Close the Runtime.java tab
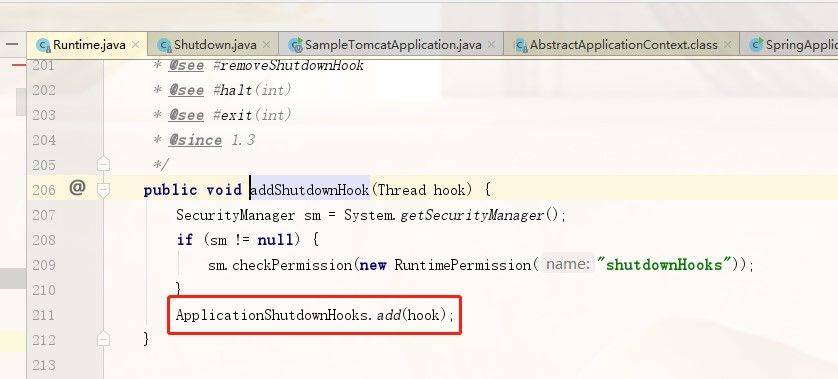 [x=136, y=45]
